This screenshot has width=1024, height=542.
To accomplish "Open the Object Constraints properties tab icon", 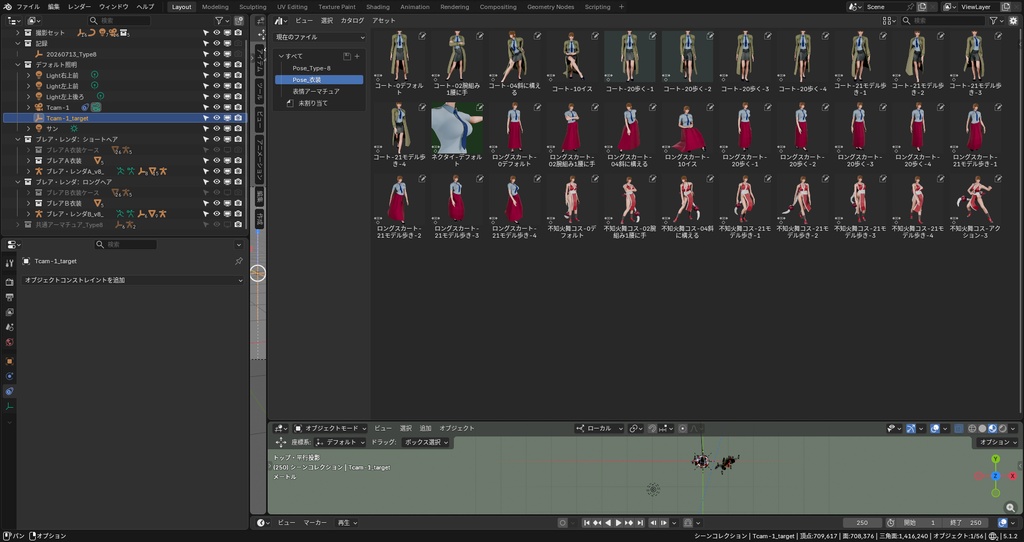I will click(x=9, y=391).
